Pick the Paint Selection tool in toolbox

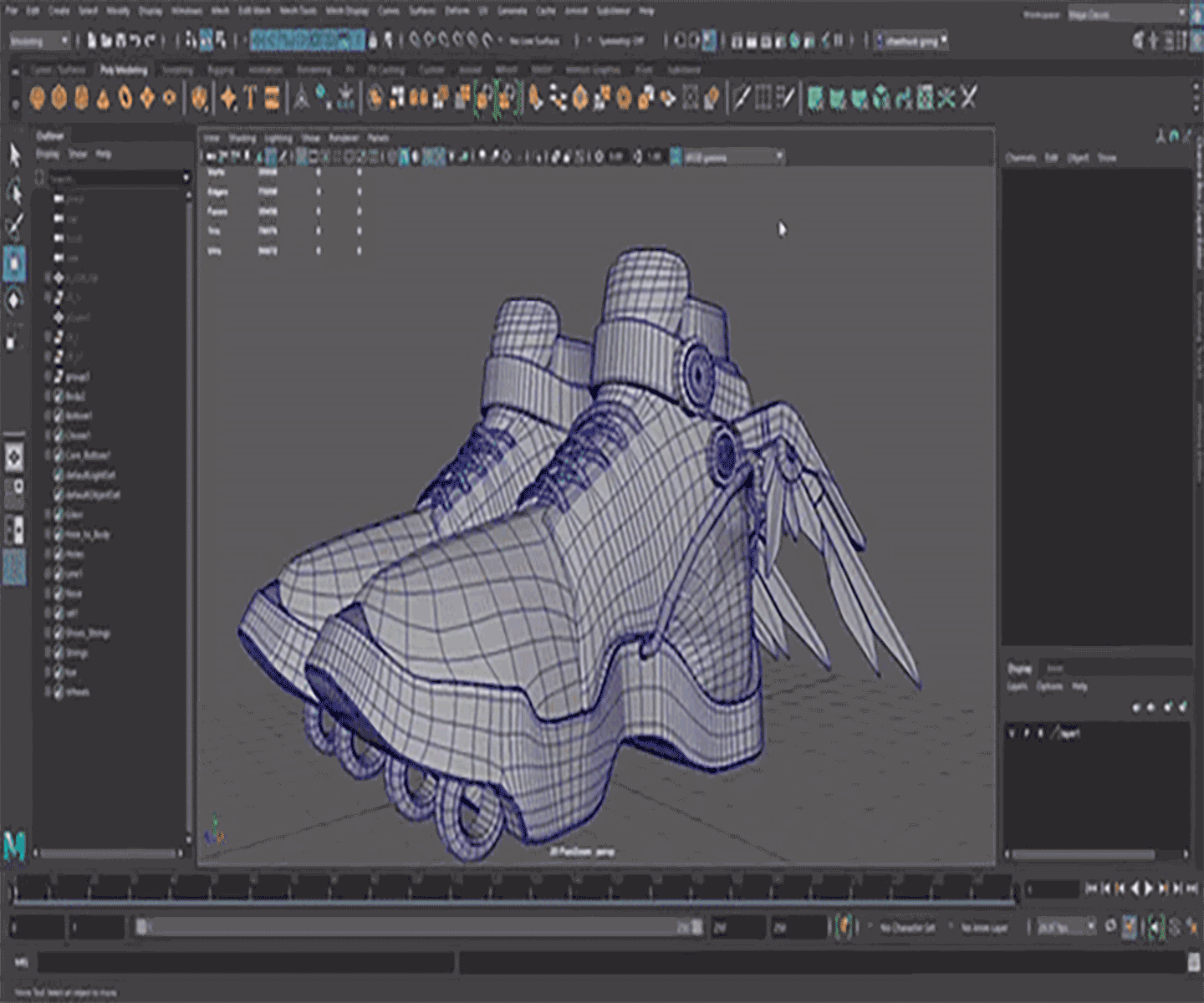[x=14, y=227]
